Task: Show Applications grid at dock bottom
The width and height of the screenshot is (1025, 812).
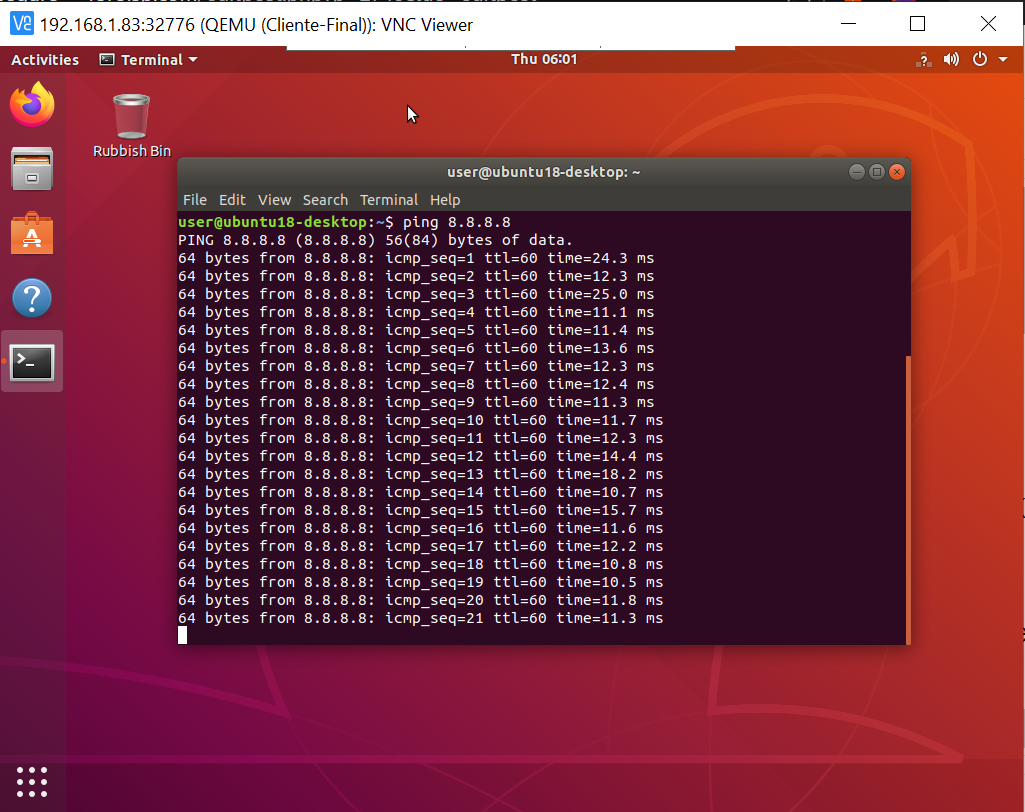Action: 32,781
